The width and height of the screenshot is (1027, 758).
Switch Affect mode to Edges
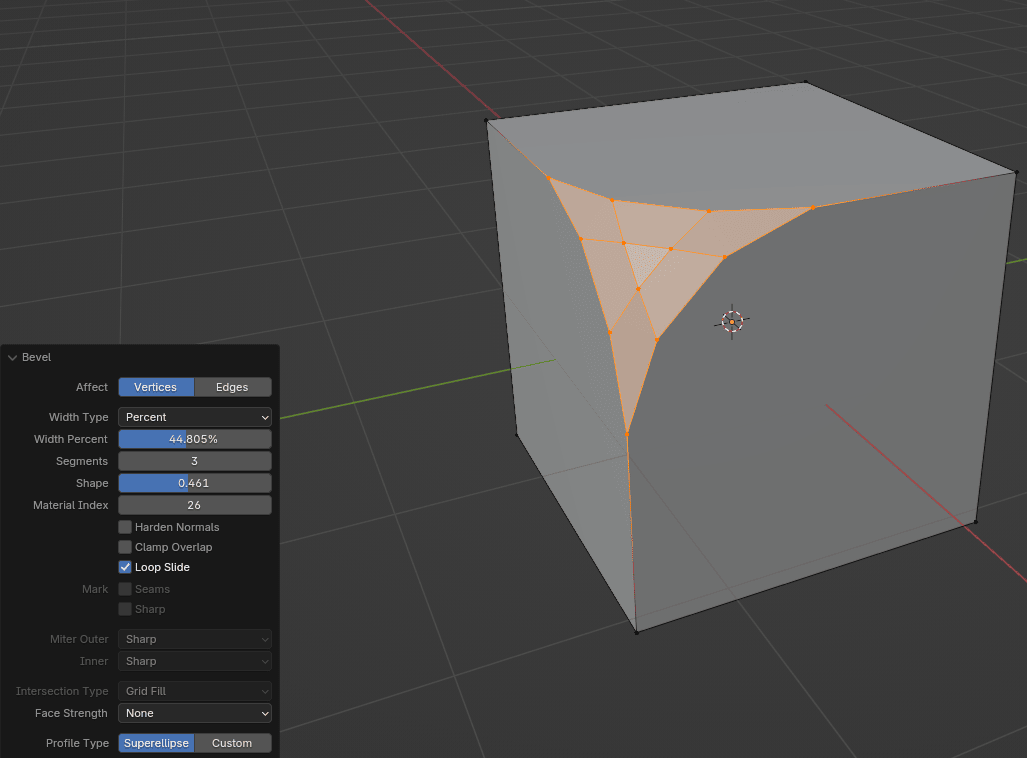232,387
